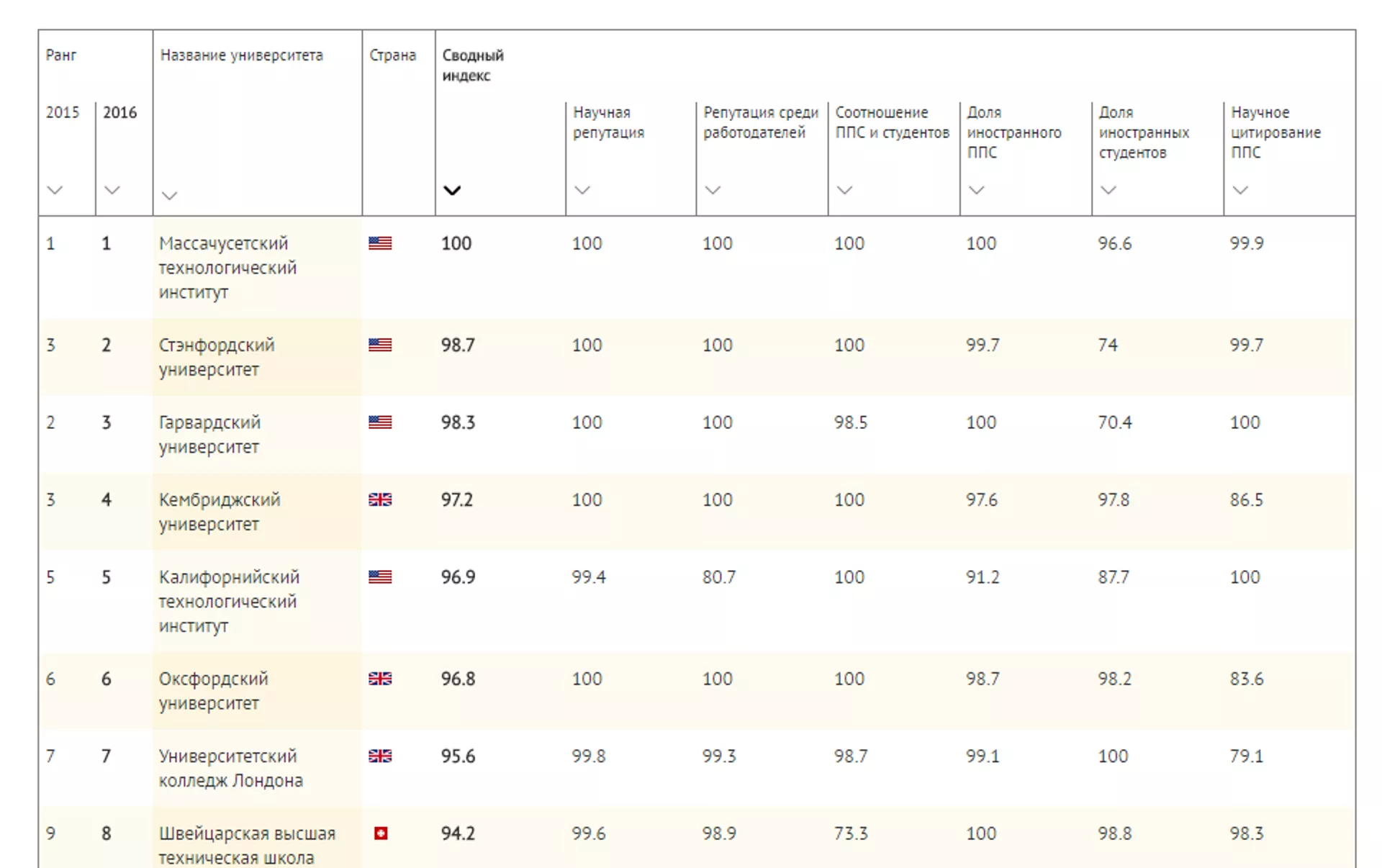Click the UK flag in Cambridge row
Image resolution: width=1382 pixels, height=868 pixels.
pyautogui.click(x=380, y=499)
